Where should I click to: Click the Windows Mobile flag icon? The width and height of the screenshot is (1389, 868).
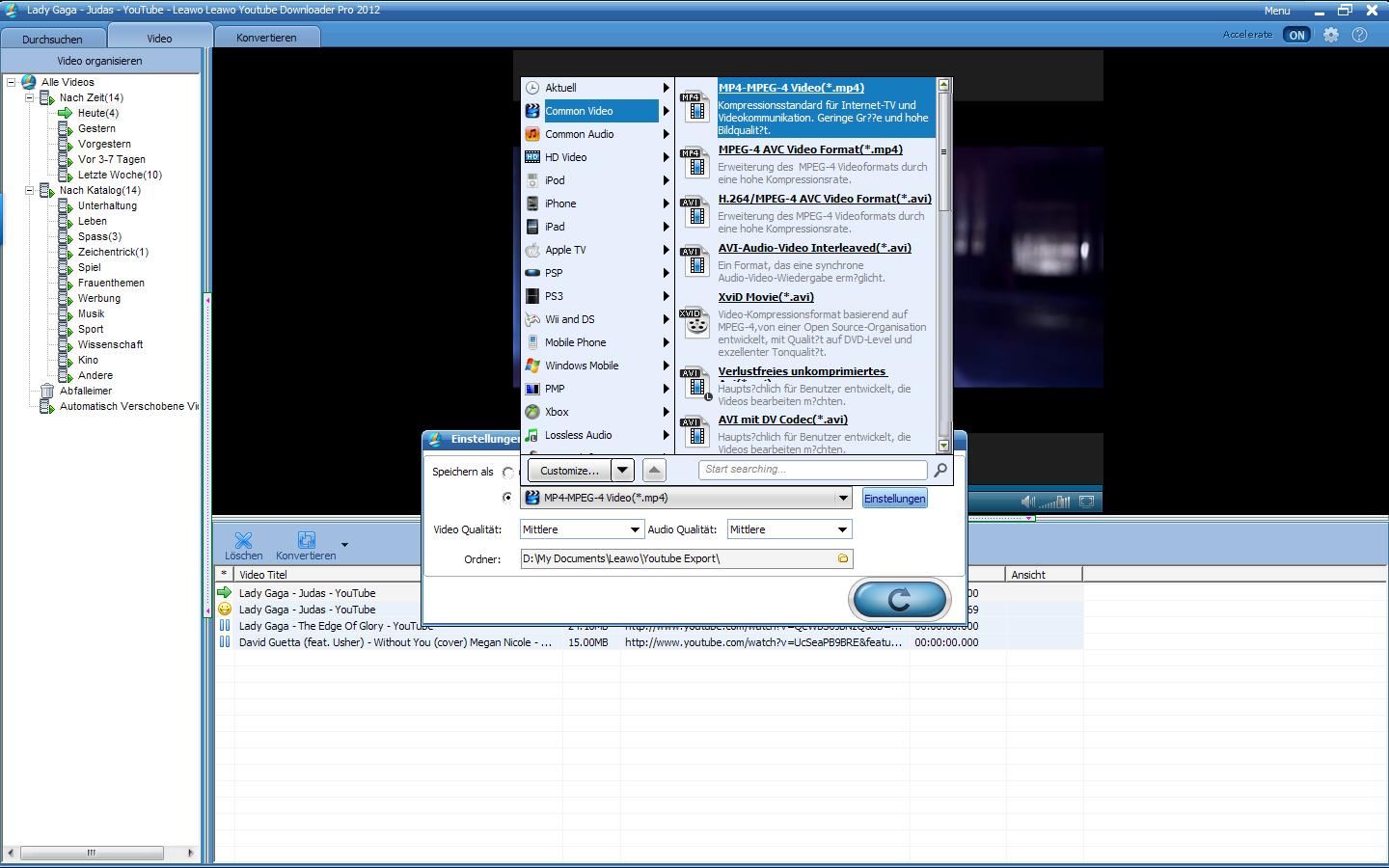(x=532, y=366)
